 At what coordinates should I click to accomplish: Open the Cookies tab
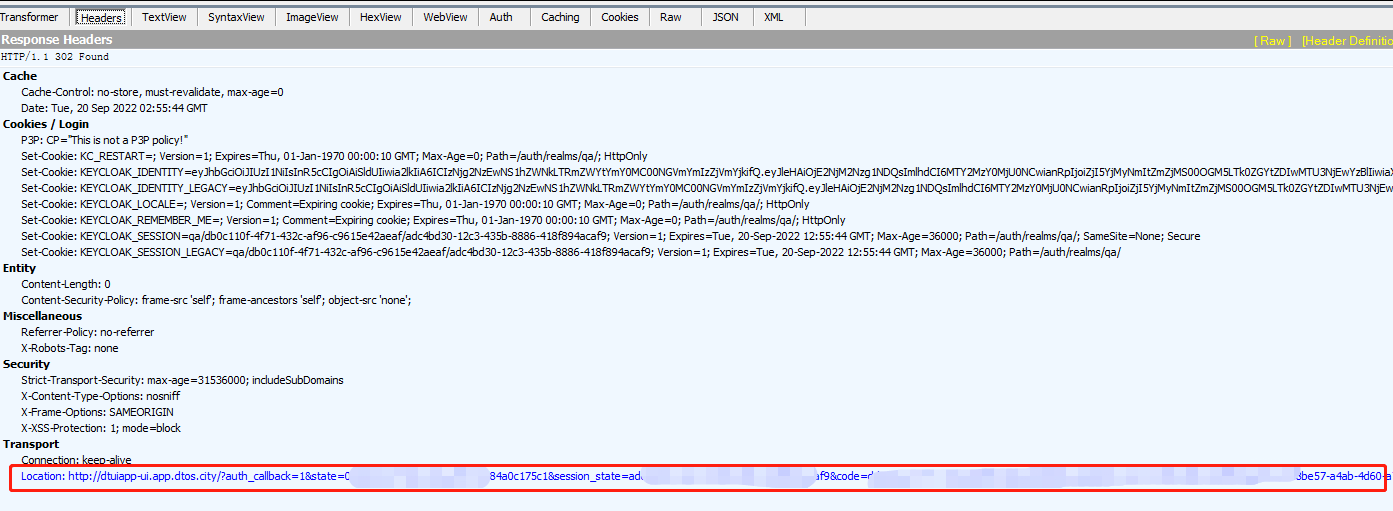click(x=620, y=17)
